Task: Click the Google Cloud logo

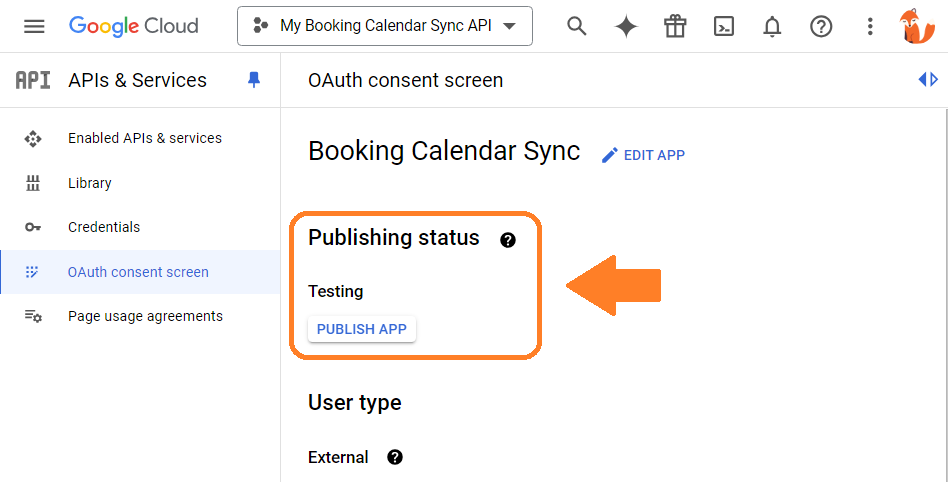Action: pos(134,26)
